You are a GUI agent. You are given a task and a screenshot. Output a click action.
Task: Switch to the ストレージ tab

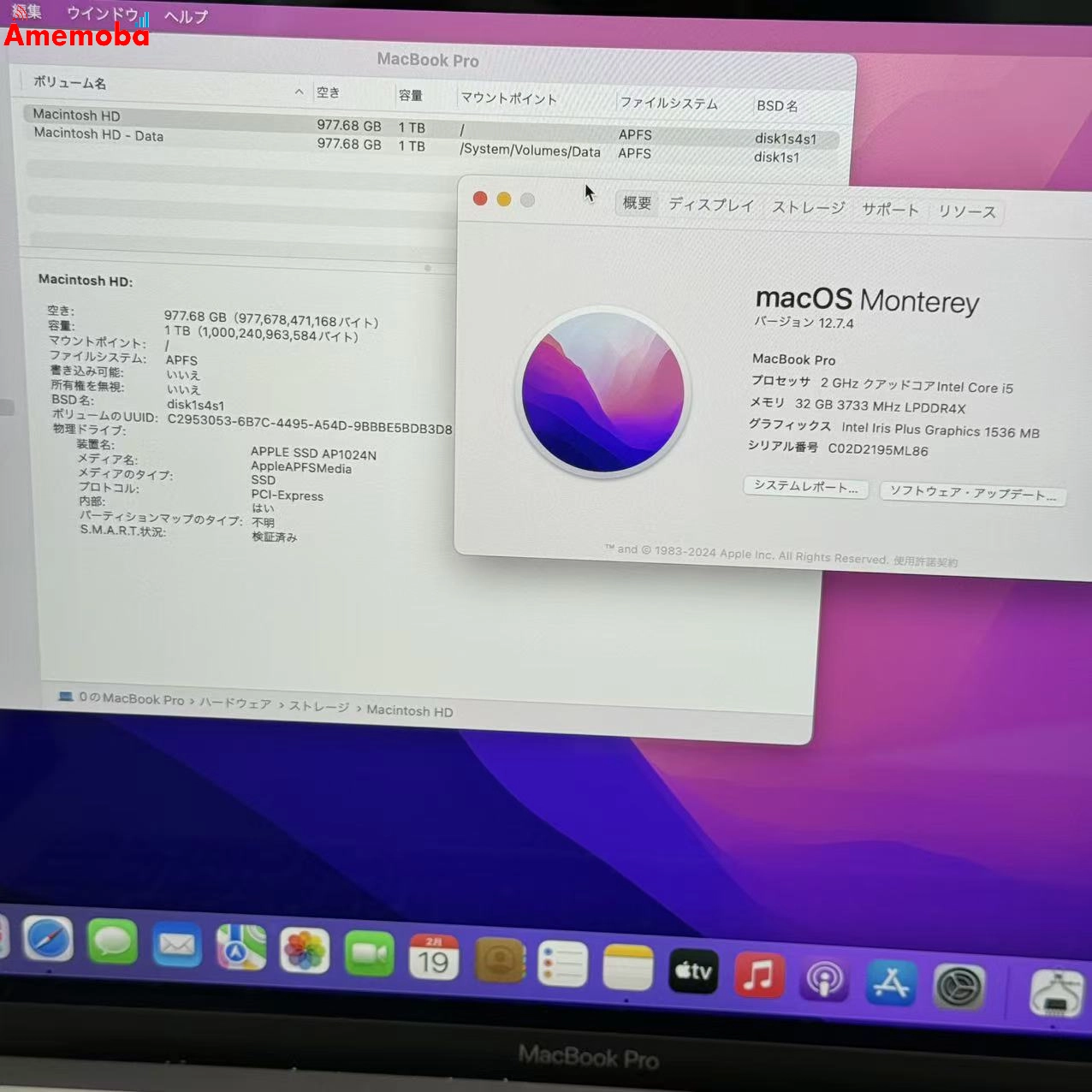pyautogui.click(x=807, y=208)
